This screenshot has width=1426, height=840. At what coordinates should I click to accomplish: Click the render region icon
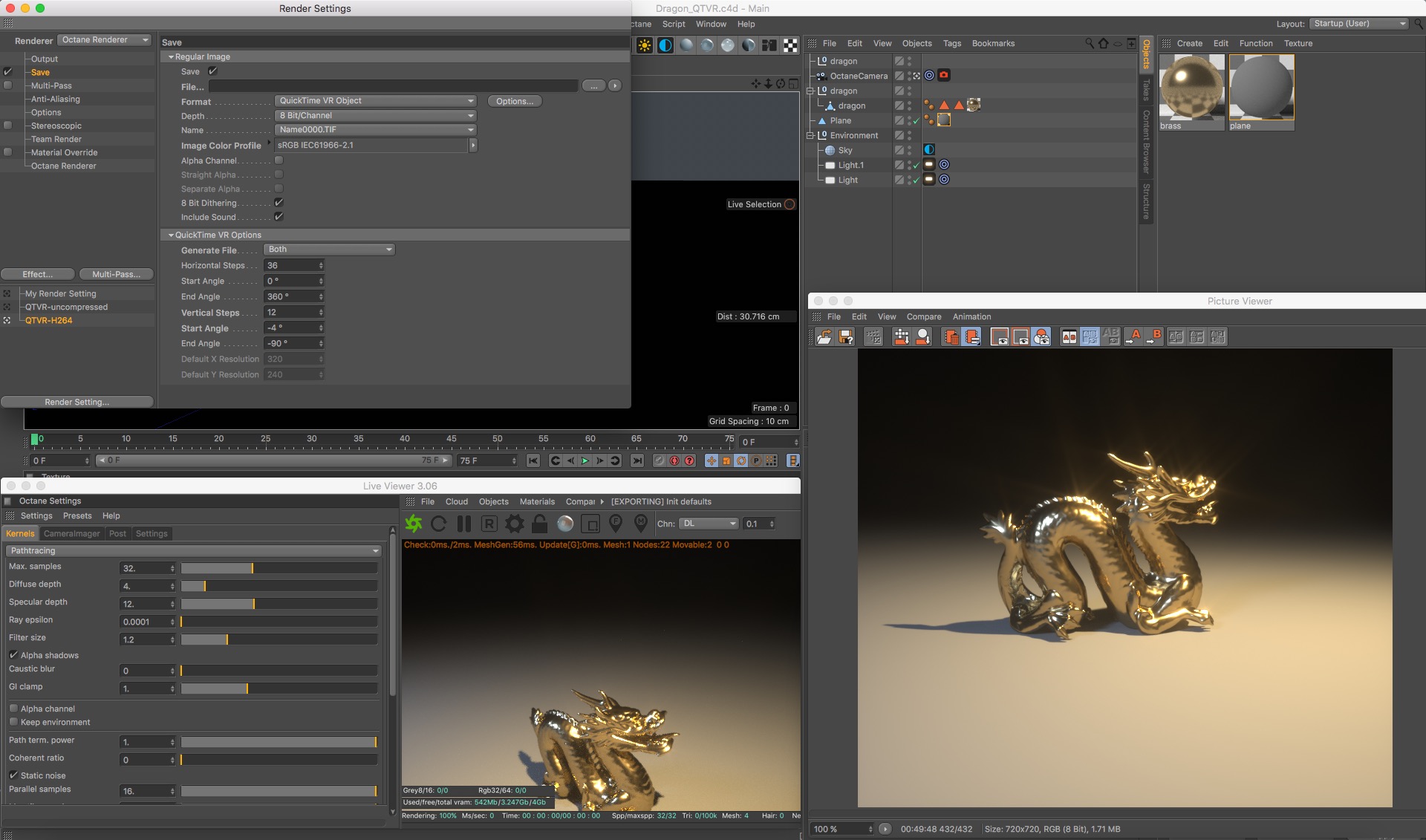coord(590,524)
